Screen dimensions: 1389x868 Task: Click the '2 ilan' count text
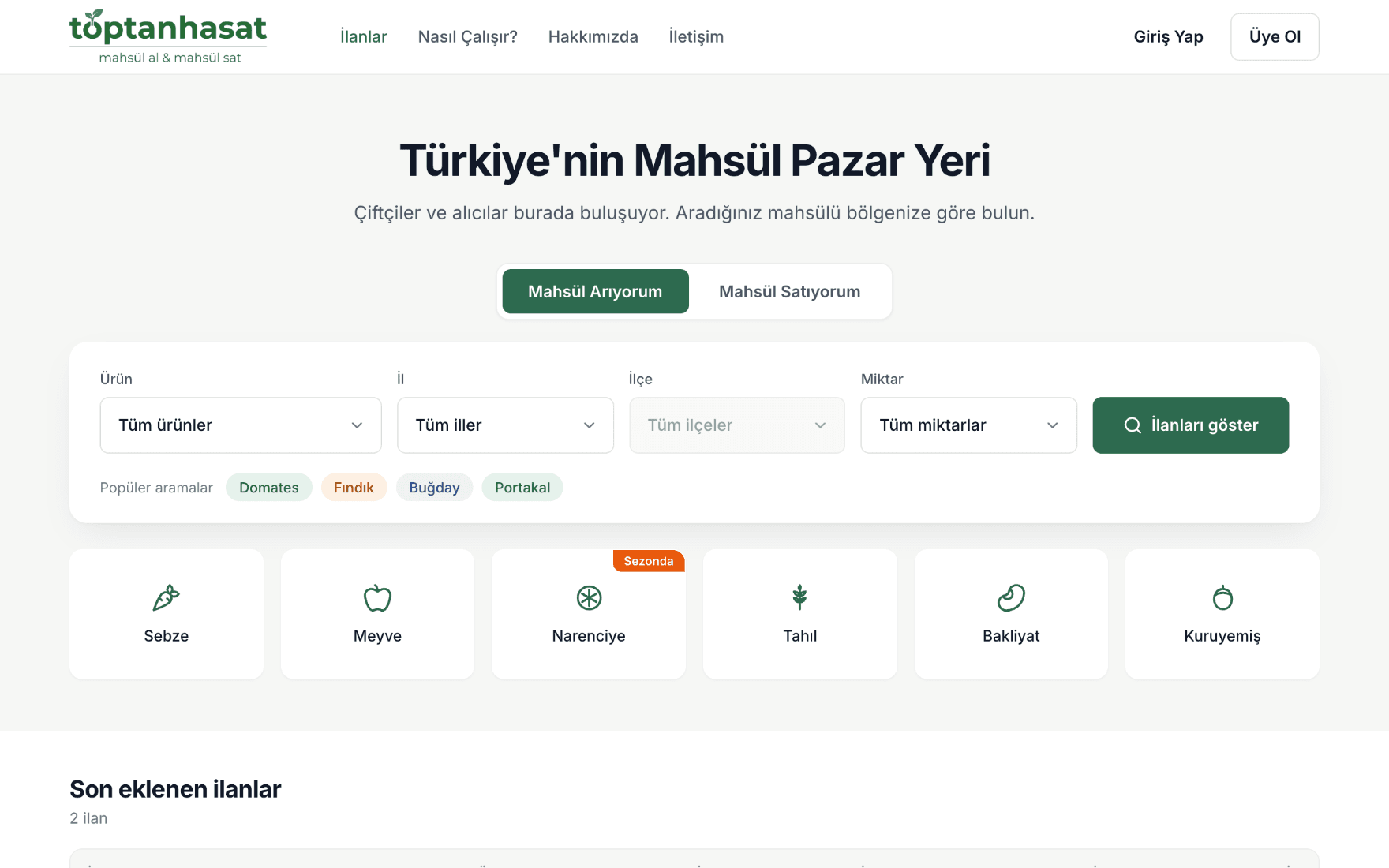[88, 818]
